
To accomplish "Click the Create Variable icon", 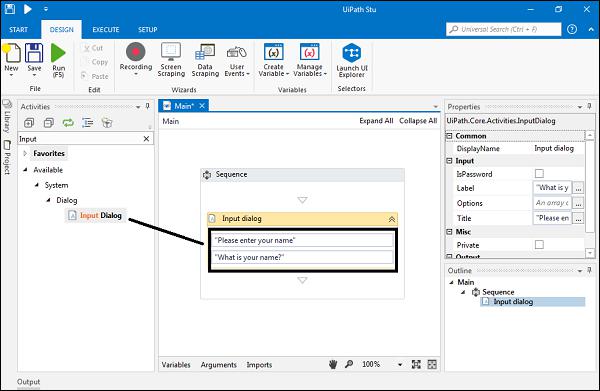I will pos(273,52).
